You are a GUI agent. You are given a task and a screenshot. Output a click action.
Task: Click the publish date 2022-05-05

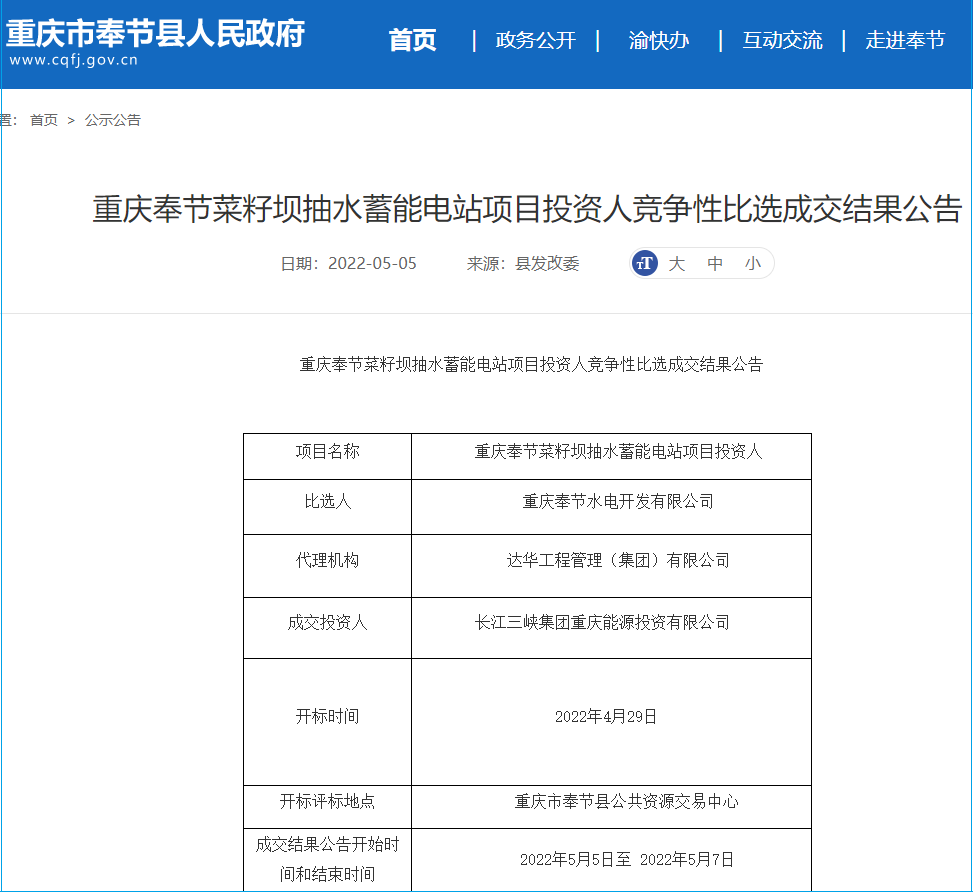tap(372, 264)
